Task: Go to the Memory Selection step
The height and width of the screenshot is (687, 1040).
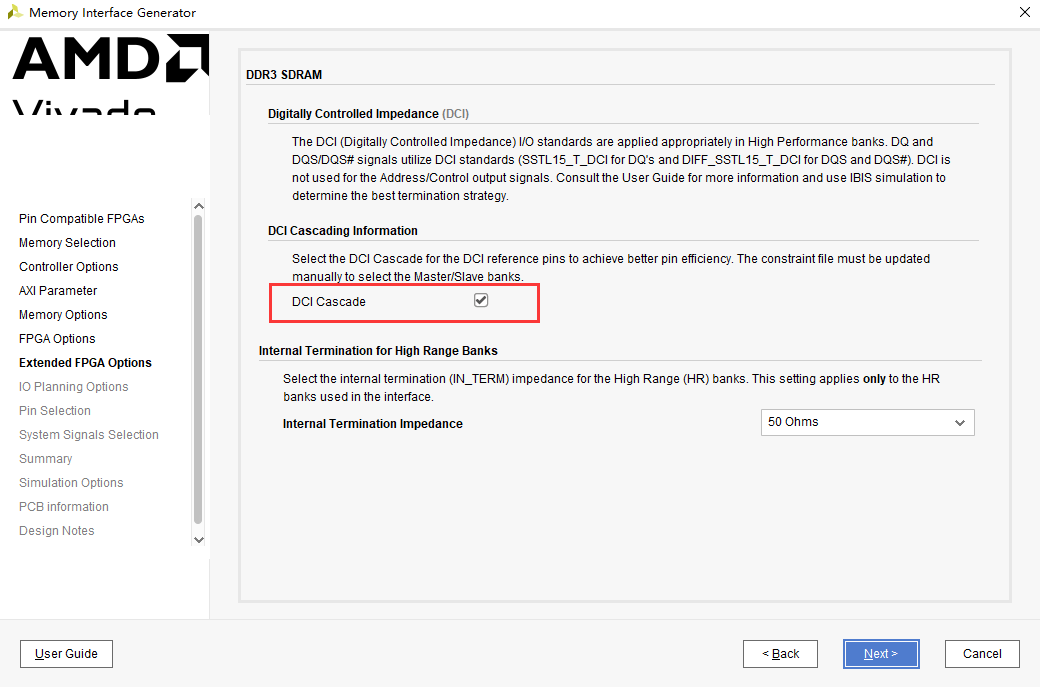Action: click(x=67, y=243)
